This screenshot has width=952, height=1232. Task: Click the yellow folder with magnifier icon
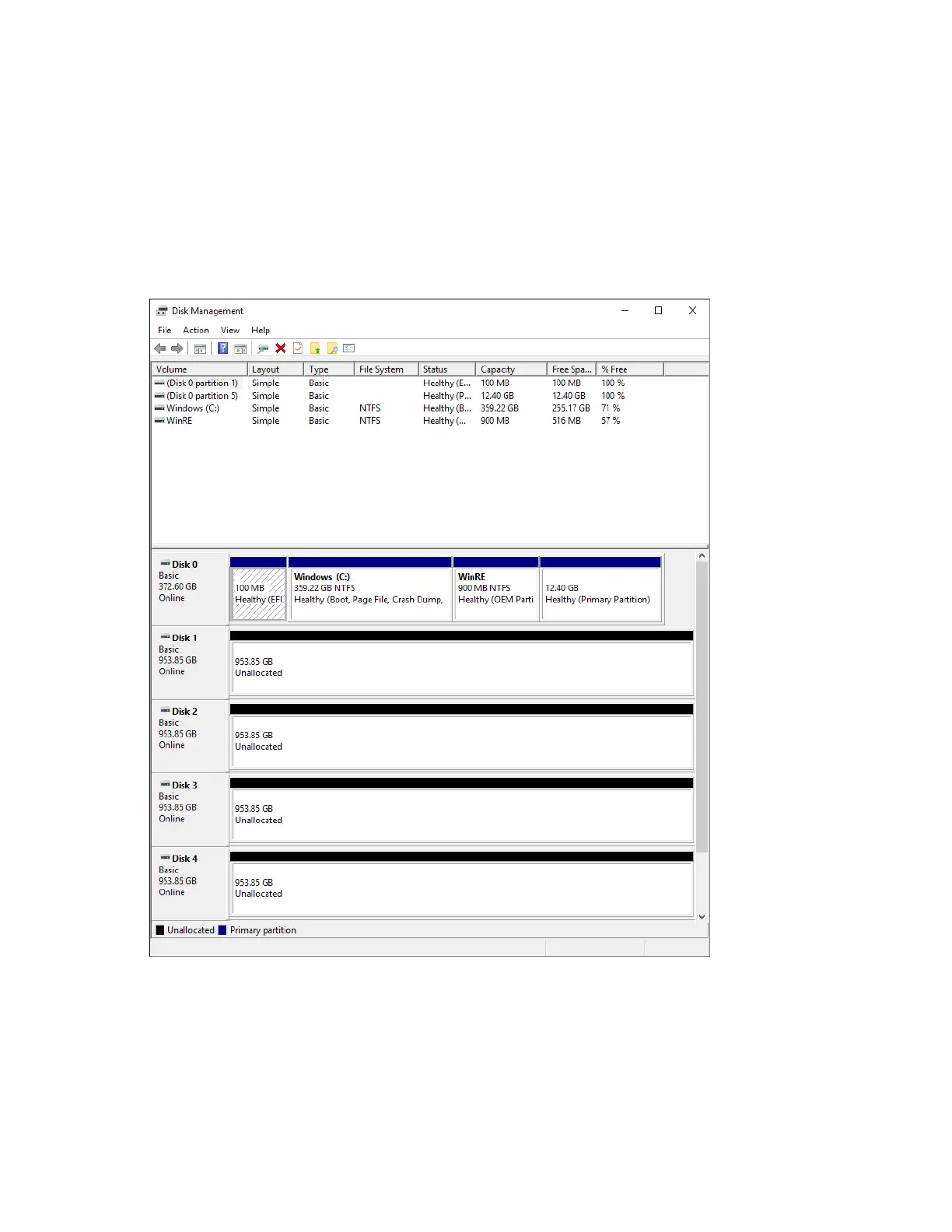[332, 348]
